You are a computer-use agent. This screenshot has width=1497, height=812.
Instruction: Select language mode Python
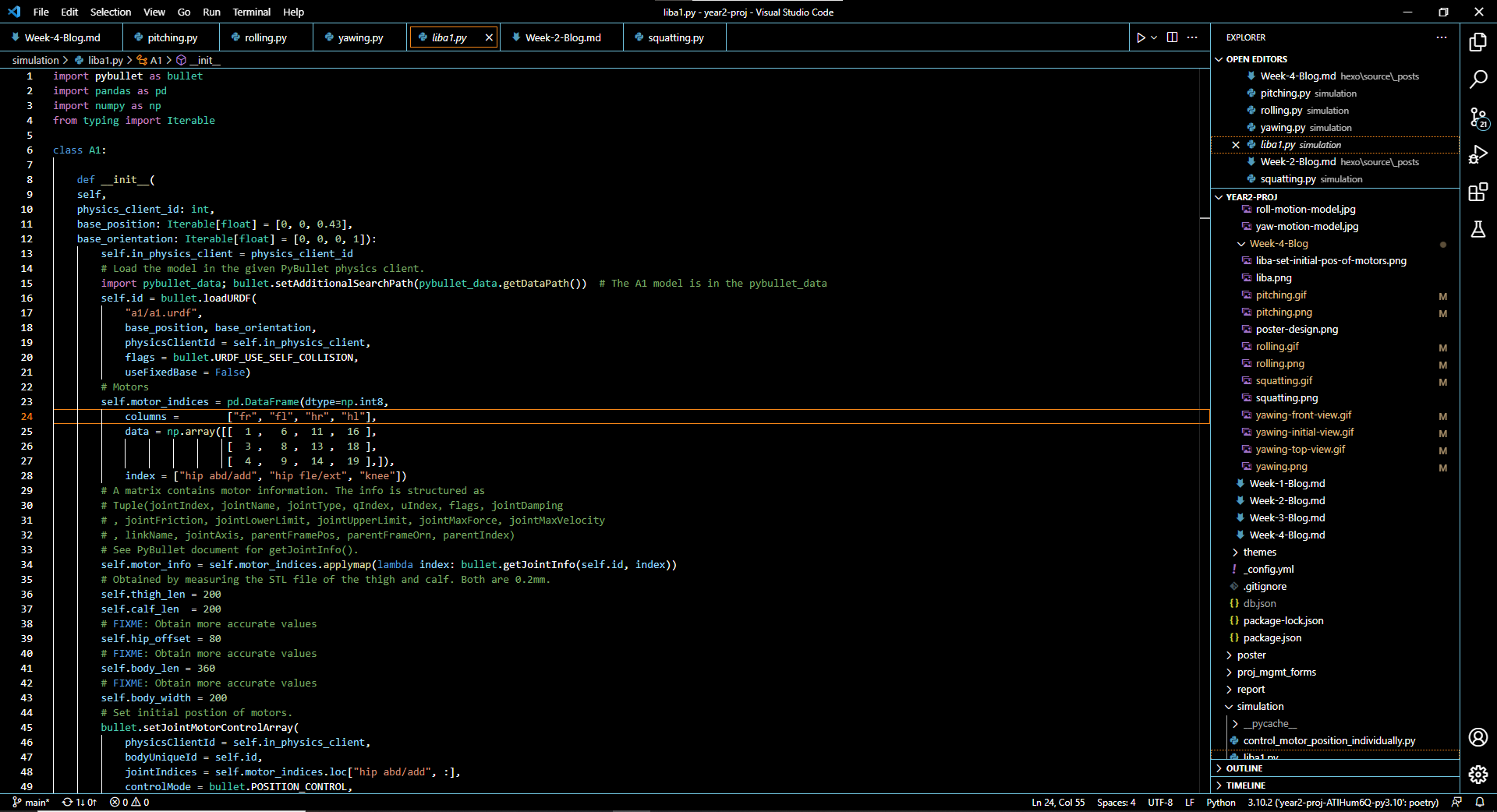click(x=1221, y=802)
